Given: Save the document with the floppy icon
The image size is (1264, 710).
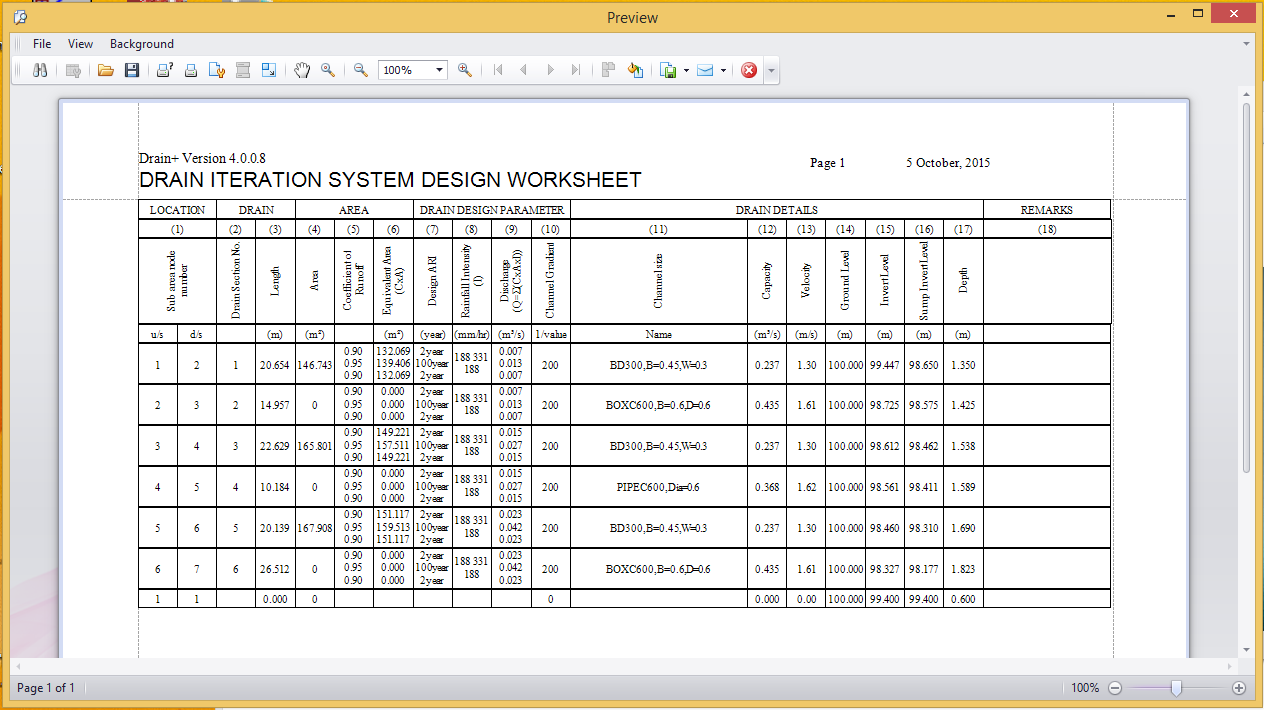Looking at the screenshot, I should click(131, 70).
